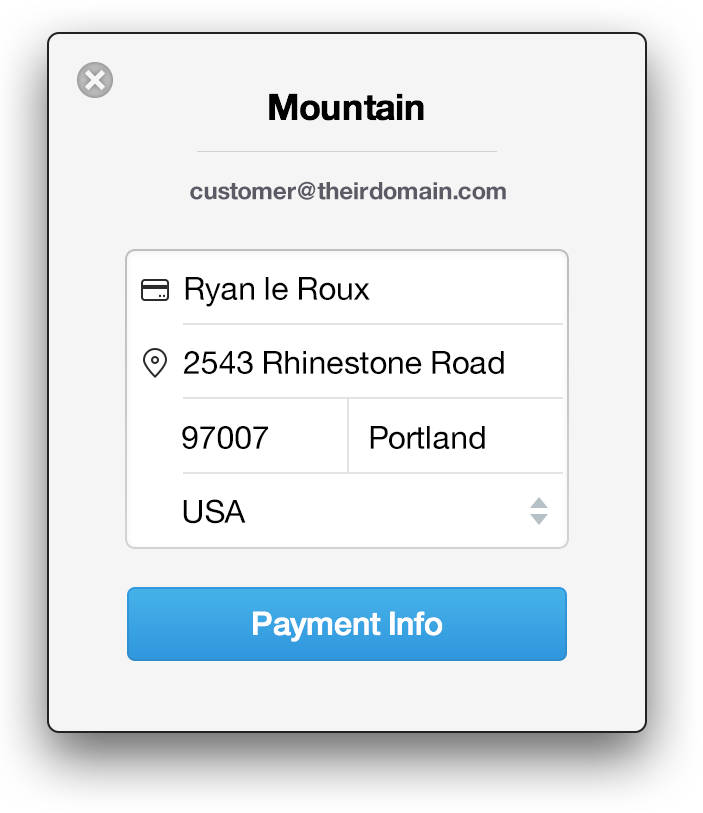
Task: Click the customer@theirdomain.com email text
Action: tap(348, 191)
